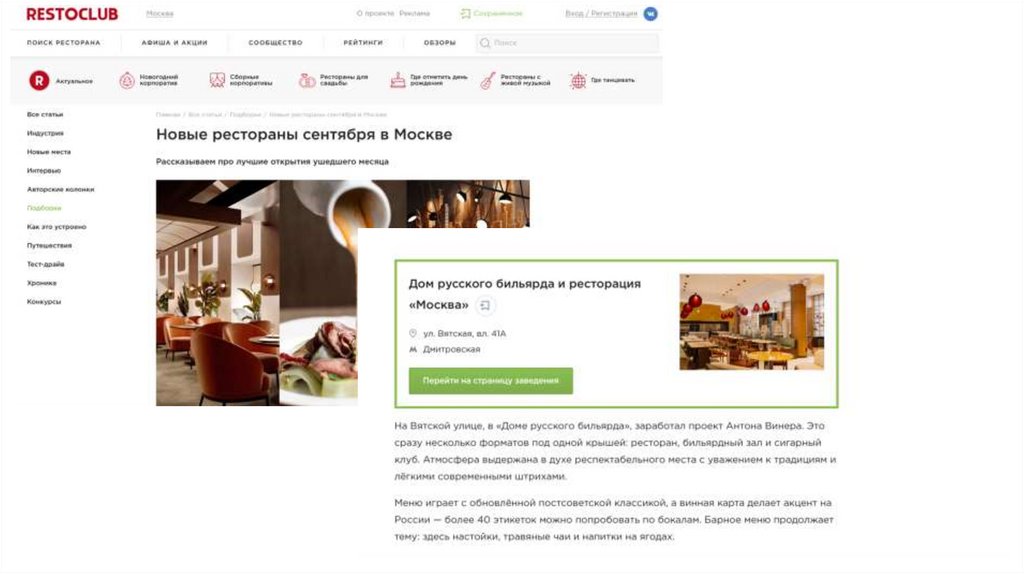Click the "Вход / Регистрация" link
Screen dimensions: 1024x574
click(601, 14)
